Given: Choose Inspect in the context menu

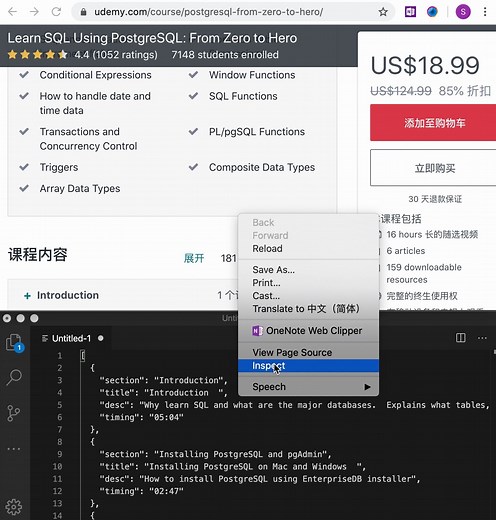Looking at the screenshot, I should coord(308,366).
